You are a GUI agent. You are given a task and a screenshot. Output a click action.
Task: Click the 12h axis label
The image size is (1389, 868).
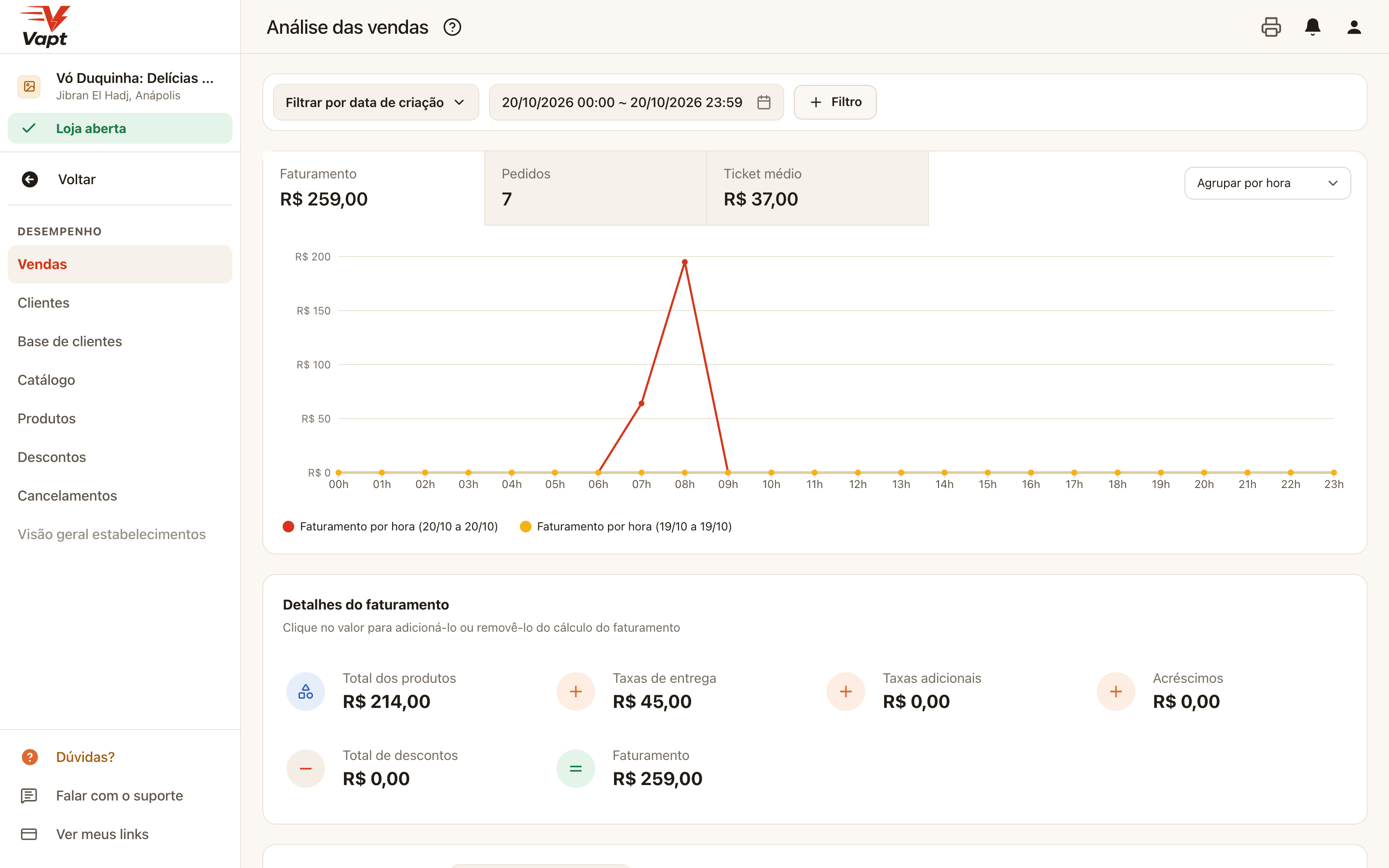858,484
